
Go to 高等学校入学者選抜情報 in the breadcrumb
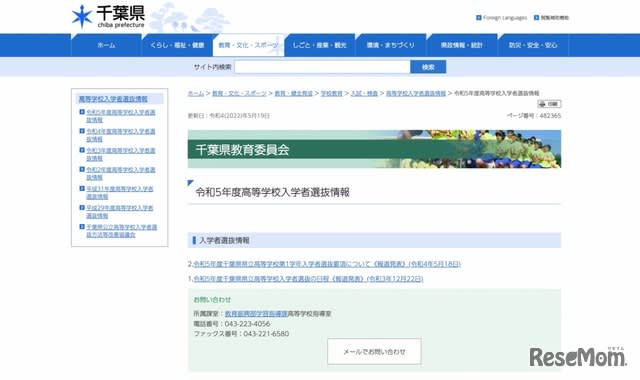[416, 93]
